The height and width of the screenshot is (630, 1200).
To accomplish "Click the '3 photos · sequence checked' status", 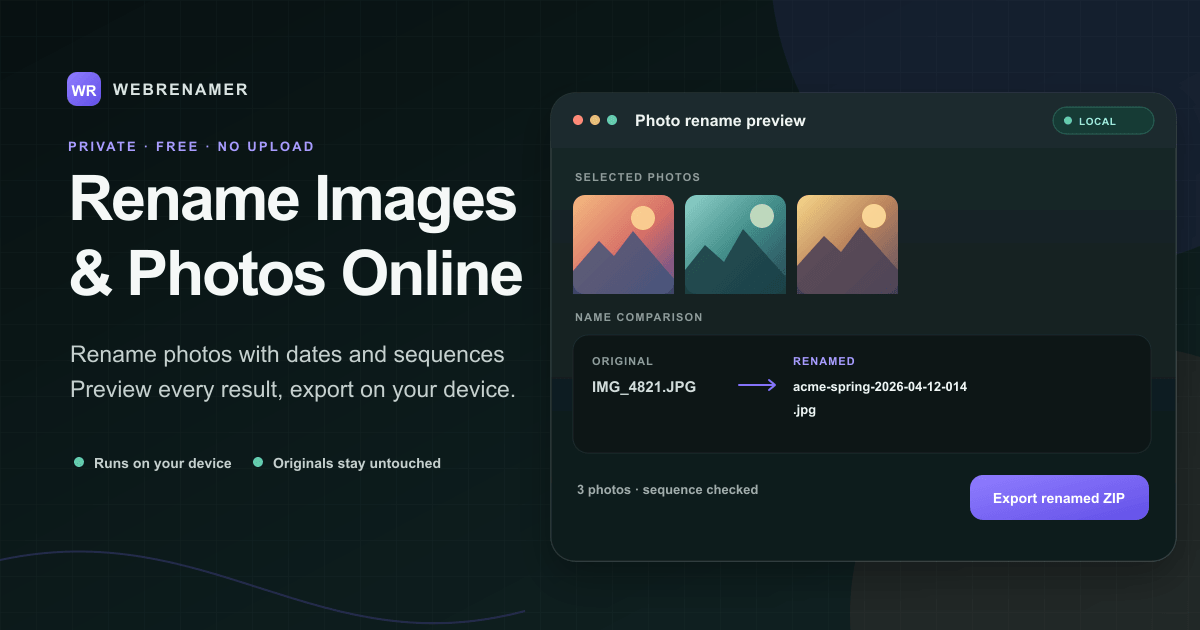I will 667,490.
